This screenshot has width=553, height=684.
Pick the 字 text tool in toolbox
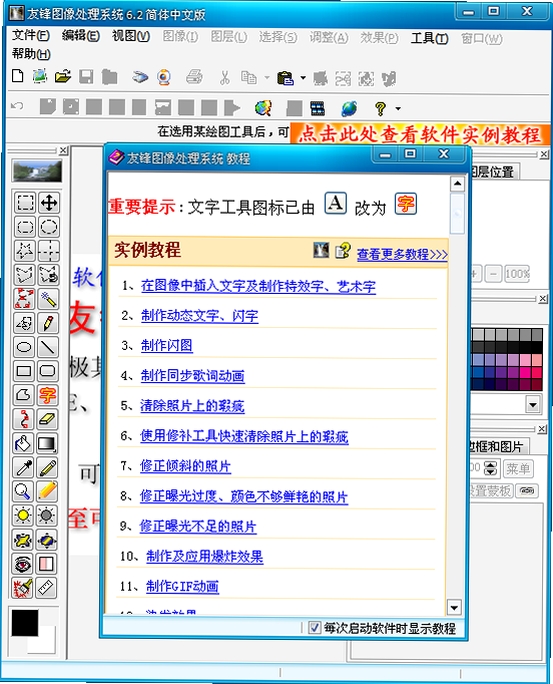(x=48, y=395)
